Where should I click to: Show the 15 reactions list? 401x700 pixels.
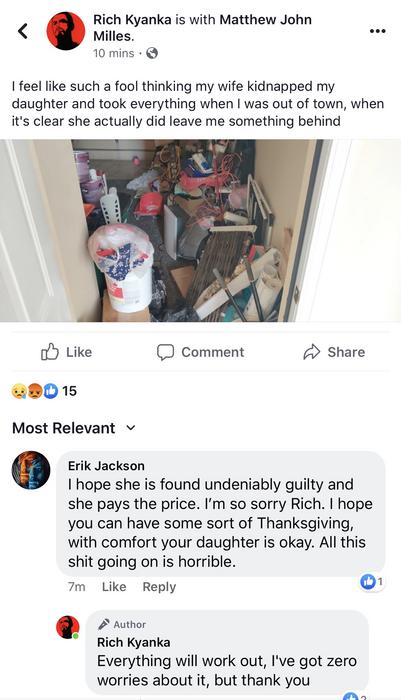click(x=69, y=391)
